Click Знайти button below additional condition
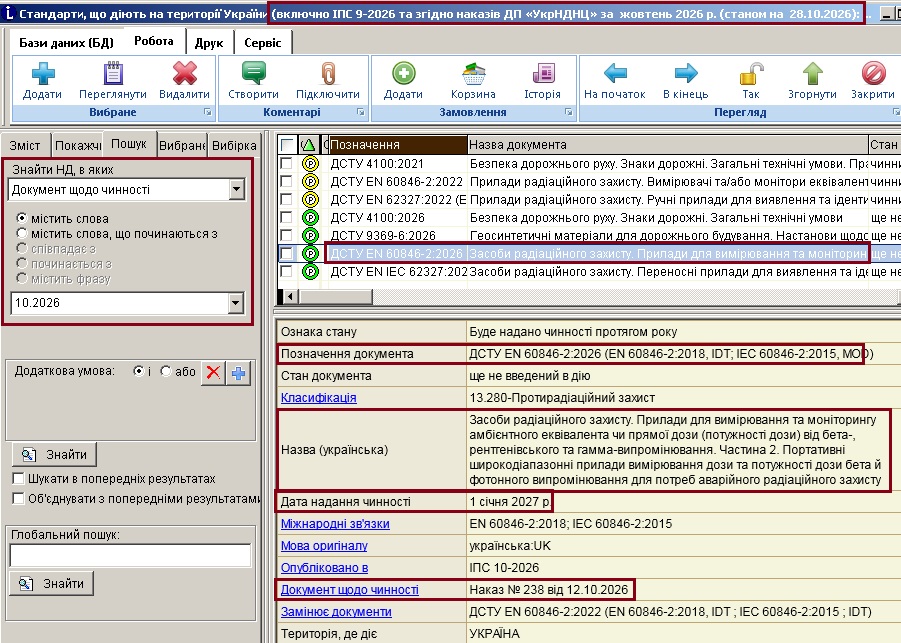901x643 pixels. point(54,455)
